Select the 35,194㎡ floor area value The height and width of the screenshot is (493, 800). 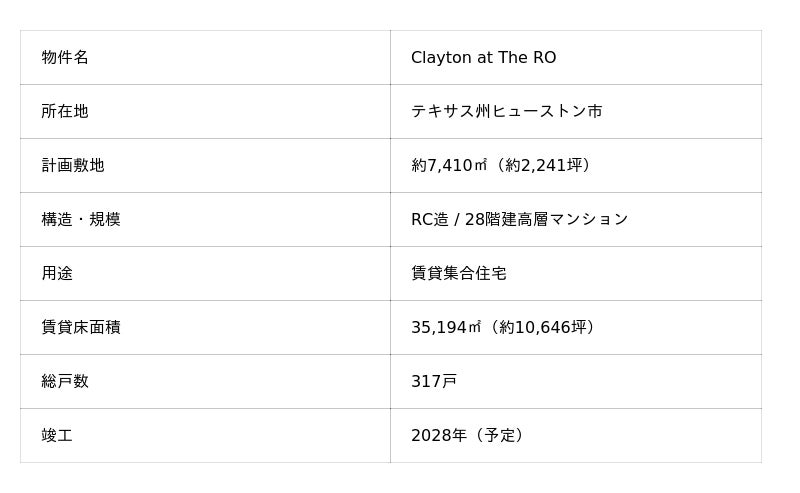(446, 328)
